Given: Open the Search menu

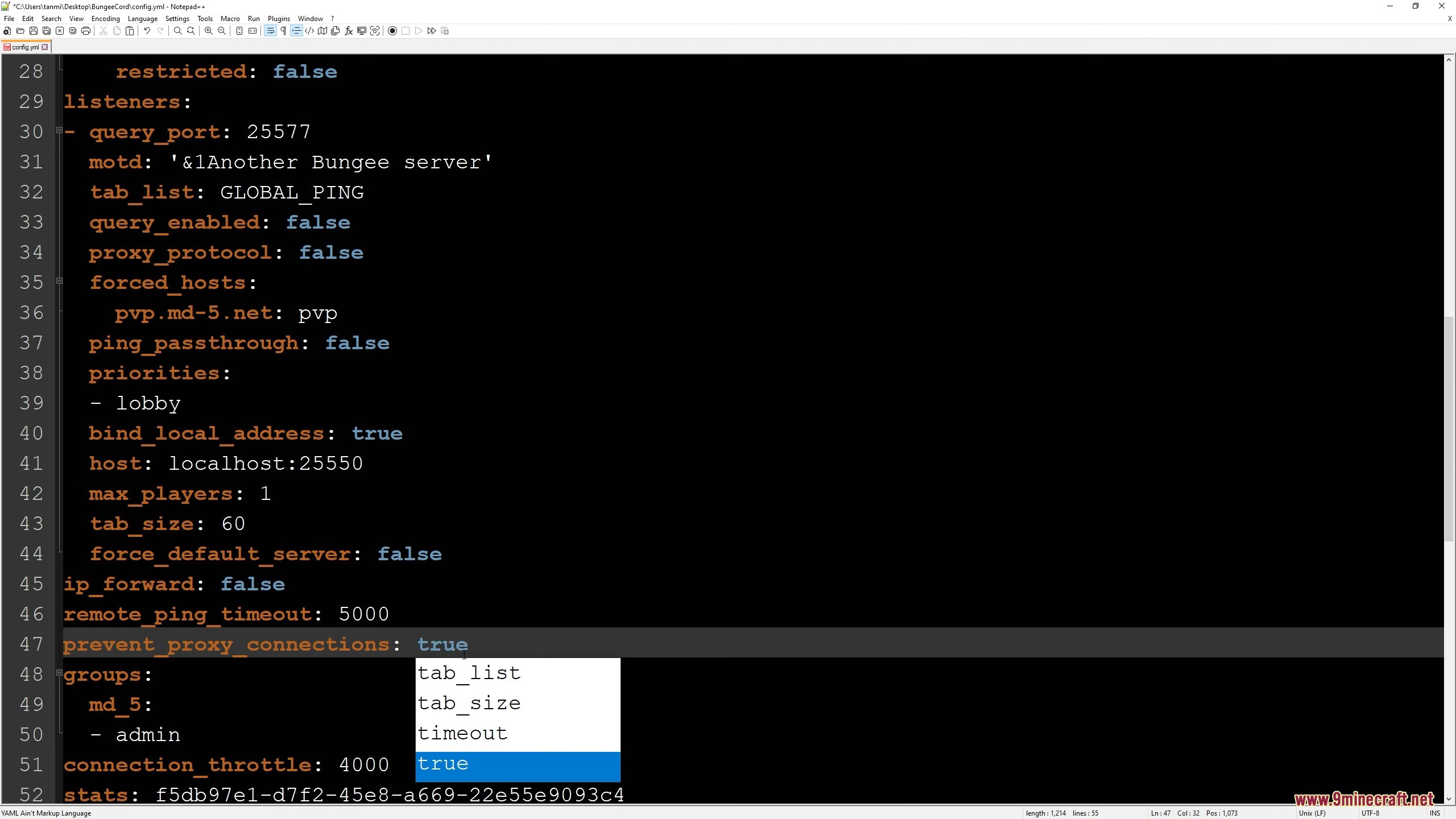Looking at the screenshot, I should (x=51, y=18).
